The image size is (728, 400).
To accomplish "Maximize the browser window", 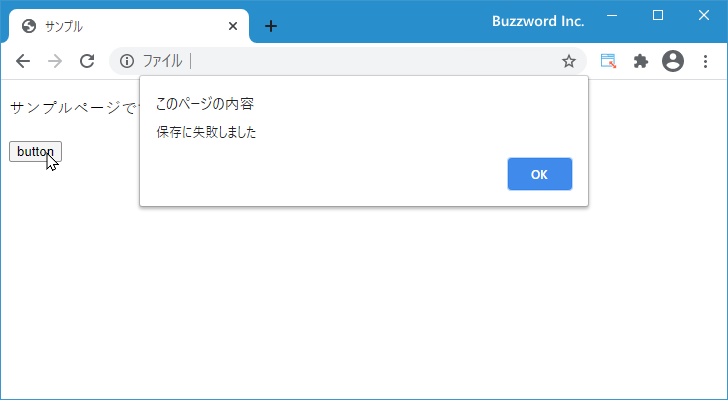I will click(x=658, y=16).
